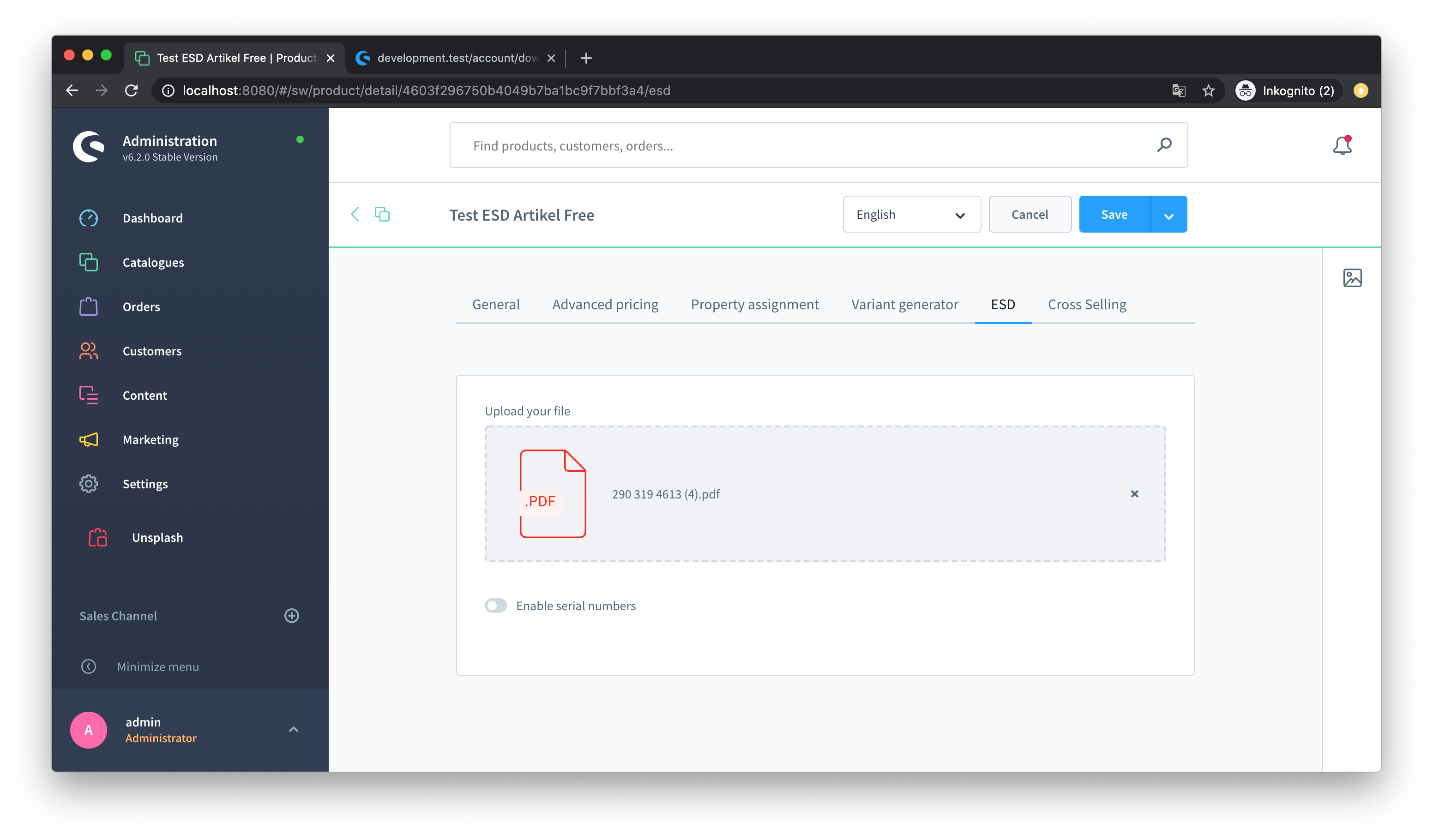The height and width of the screenshot is (840, 1433).
Task: Click the Unsplash plugin icon
Action: pos(98,537)
